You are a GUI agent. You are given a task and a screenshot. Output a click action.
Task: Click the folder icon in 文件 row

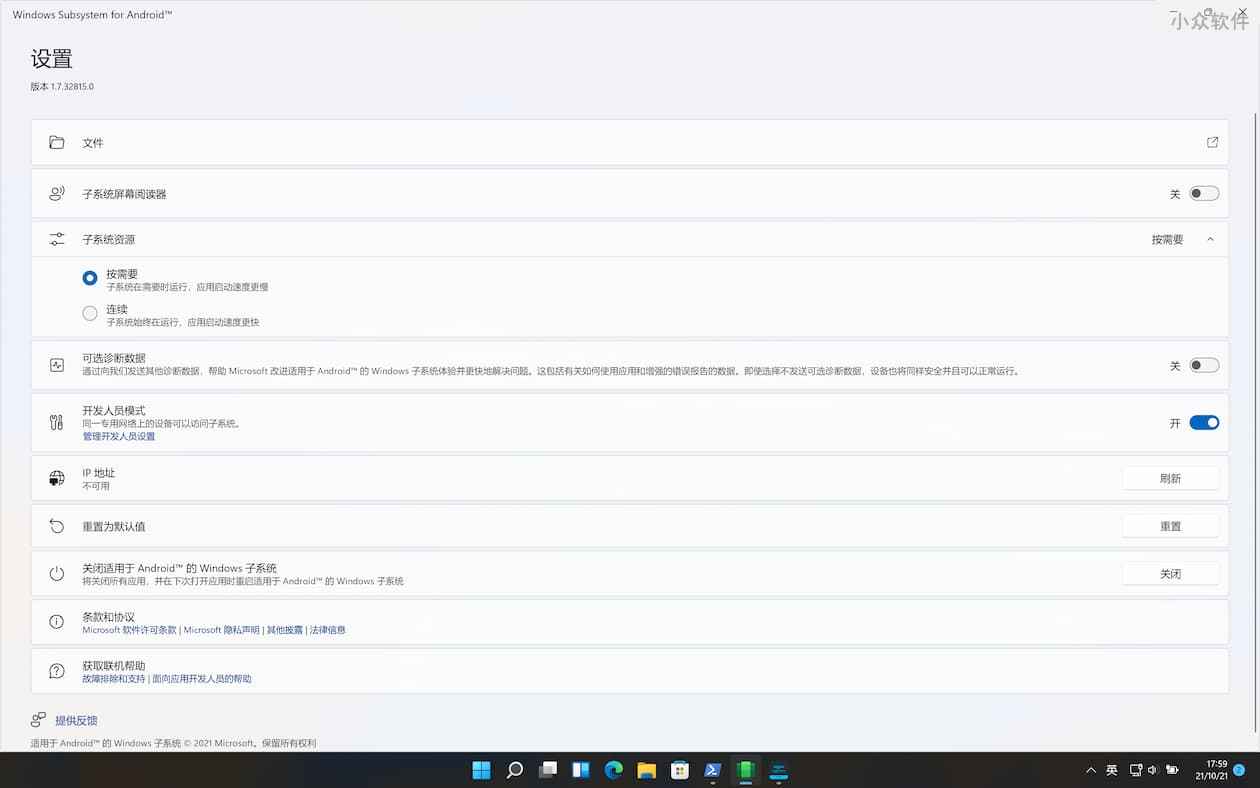click(57, 143)
